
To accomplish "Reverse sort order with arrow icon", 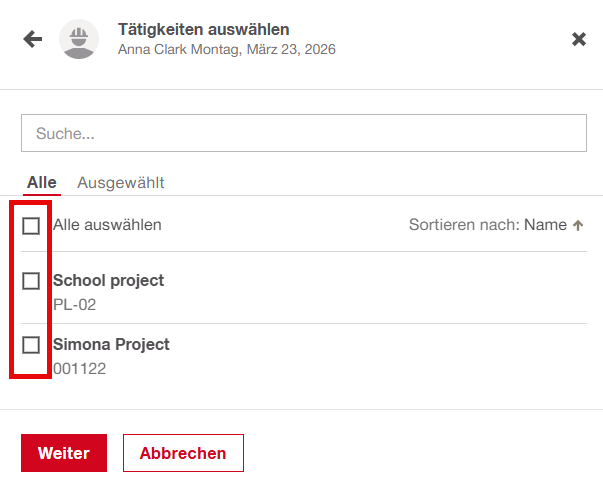I will 578,225.
